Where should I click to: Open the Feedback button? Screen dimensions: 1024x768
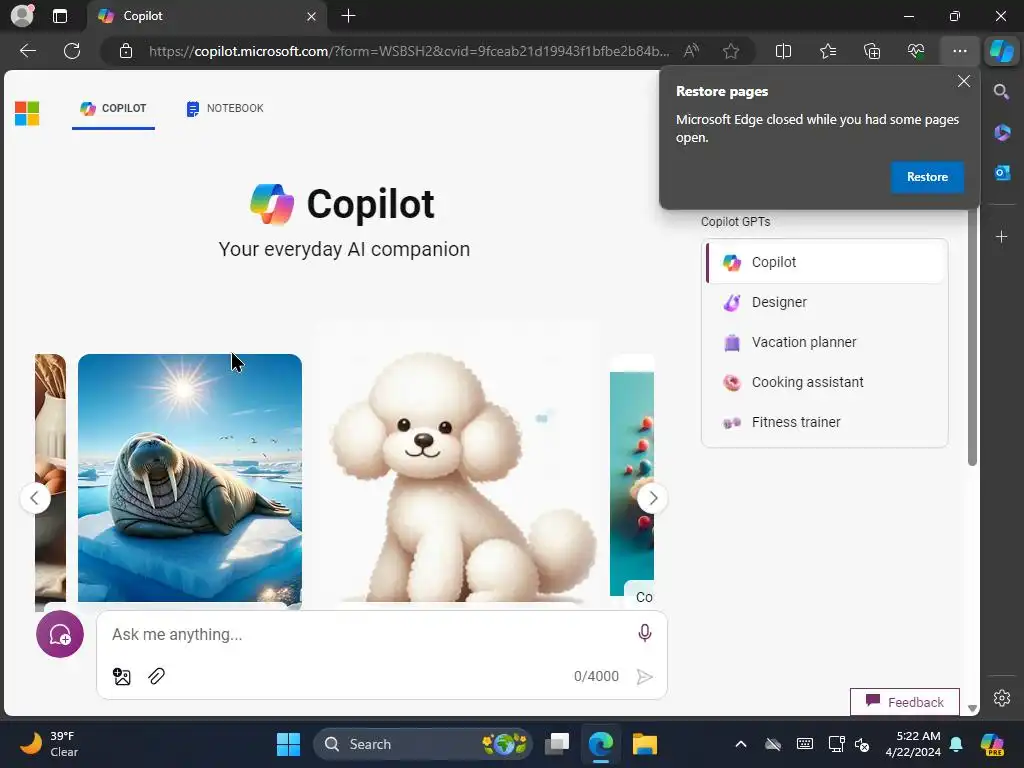pyautogui.click(x=904, y=702)
